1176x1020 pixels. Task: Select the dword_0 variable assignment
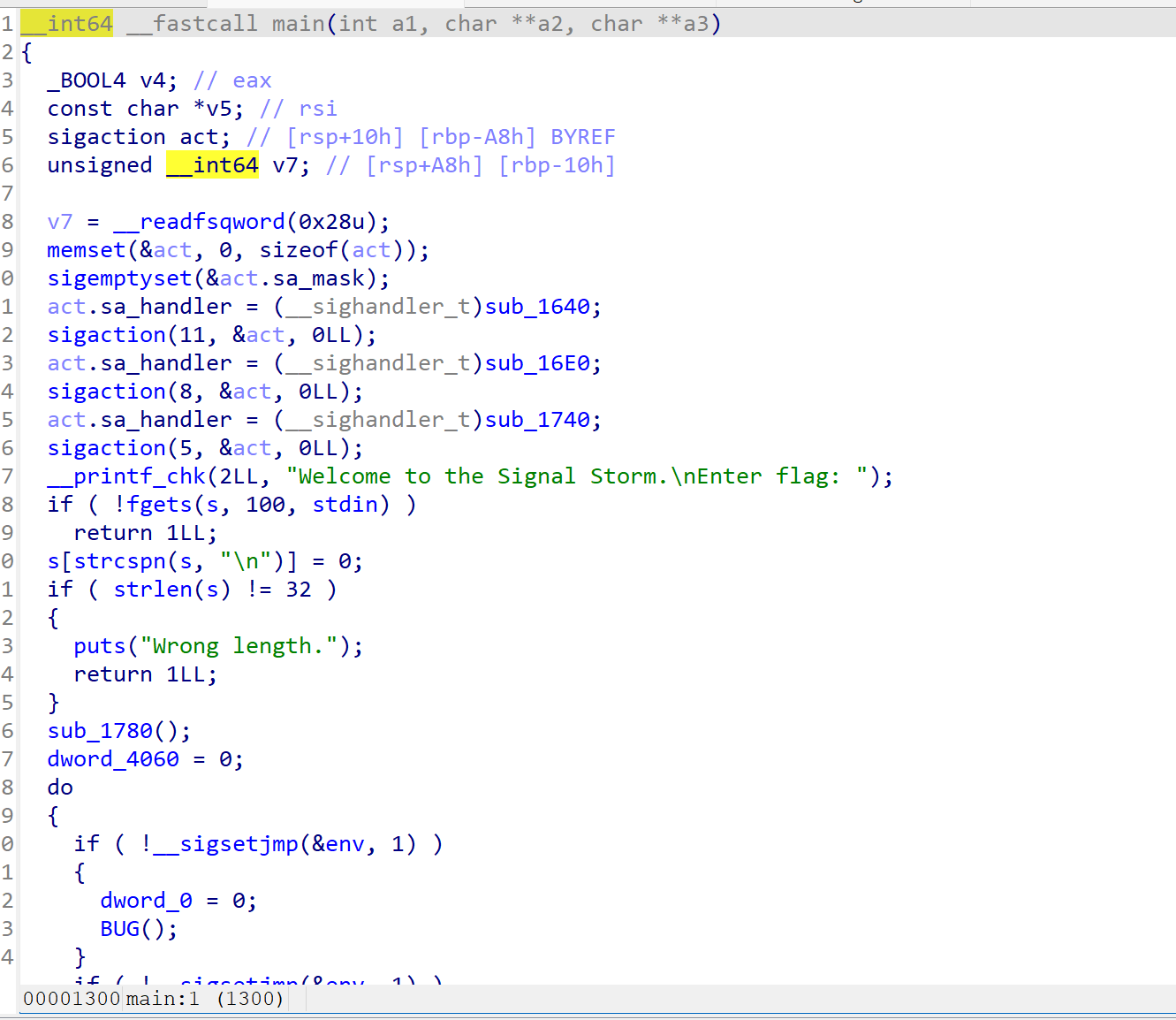point(146,901)
